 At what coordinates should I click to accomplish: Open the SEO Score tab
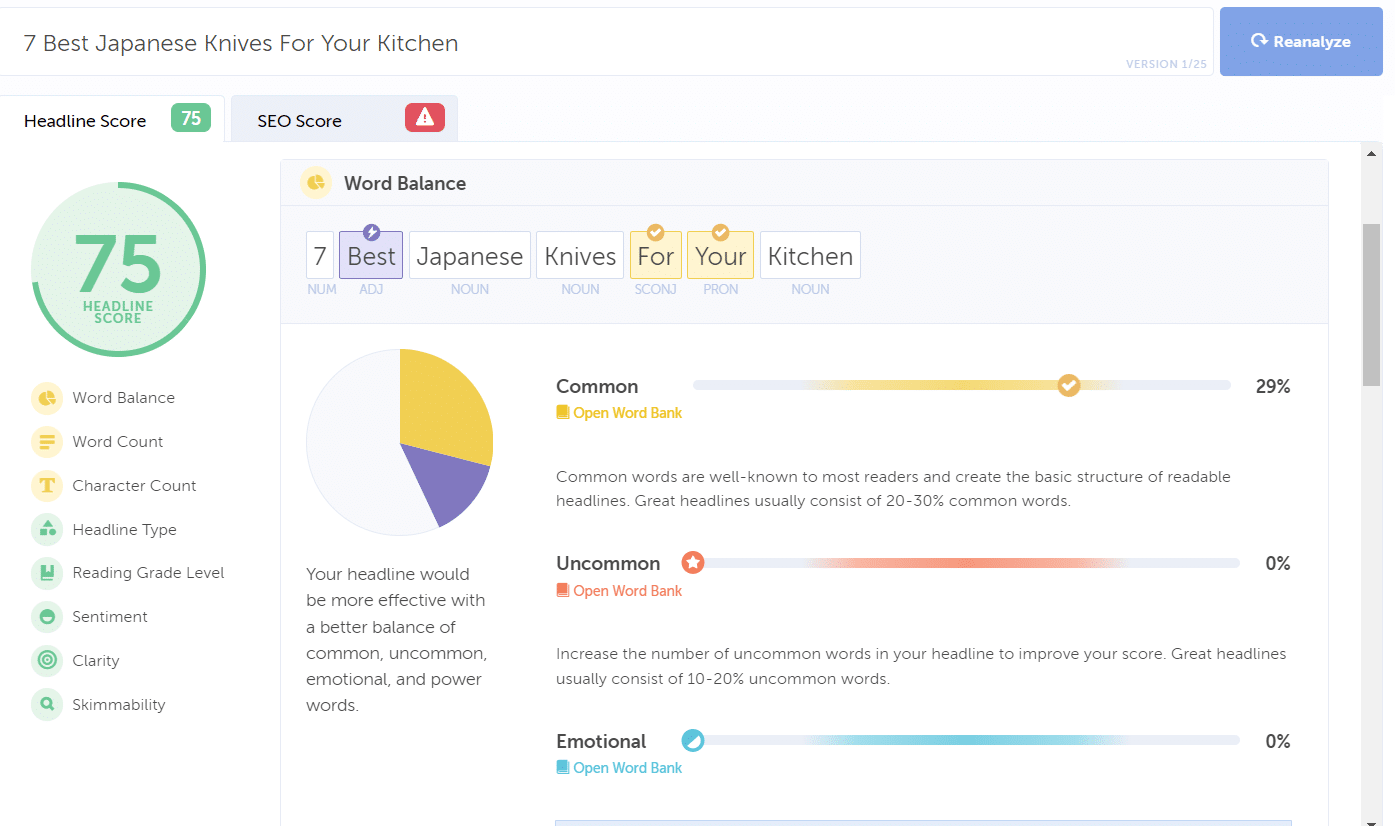[300, 121]
